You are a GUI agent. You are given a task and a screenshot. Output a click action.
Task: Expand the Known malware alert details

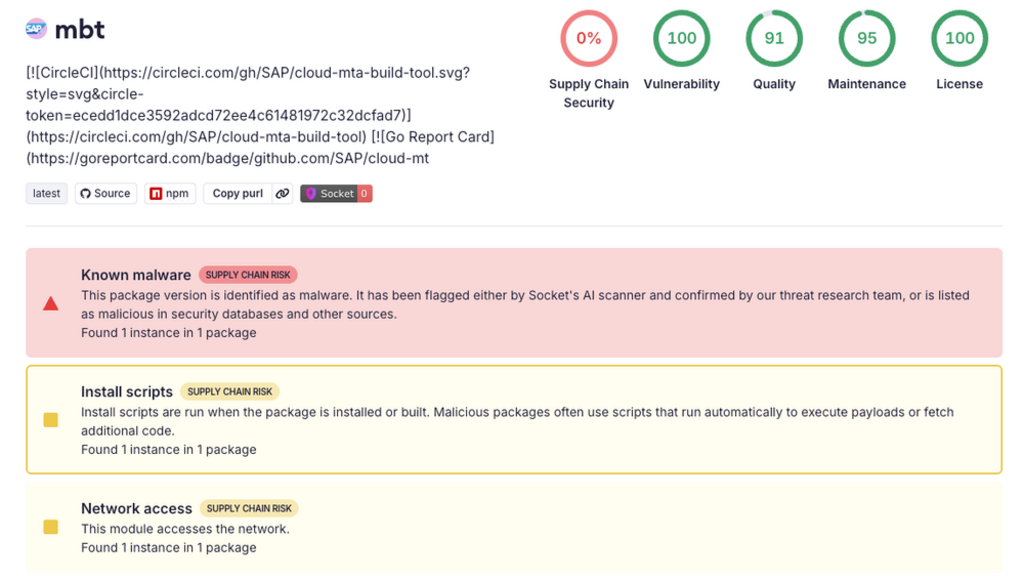(136, 274)
